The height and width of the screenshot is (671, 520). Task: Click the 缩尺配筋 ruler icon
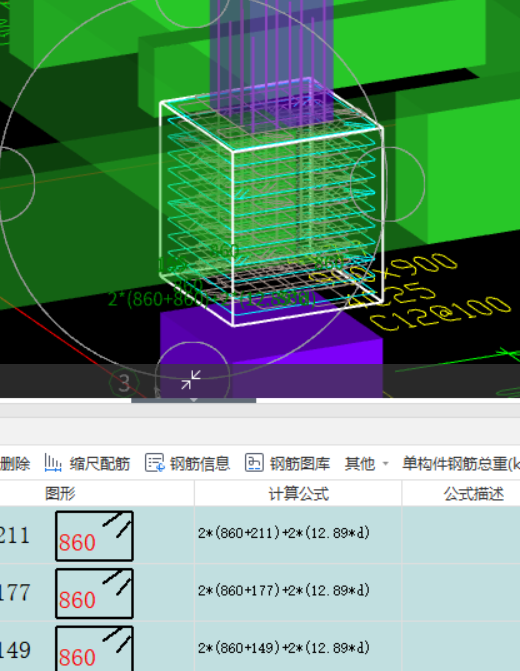pyautogui.click(x=53, y=463)
